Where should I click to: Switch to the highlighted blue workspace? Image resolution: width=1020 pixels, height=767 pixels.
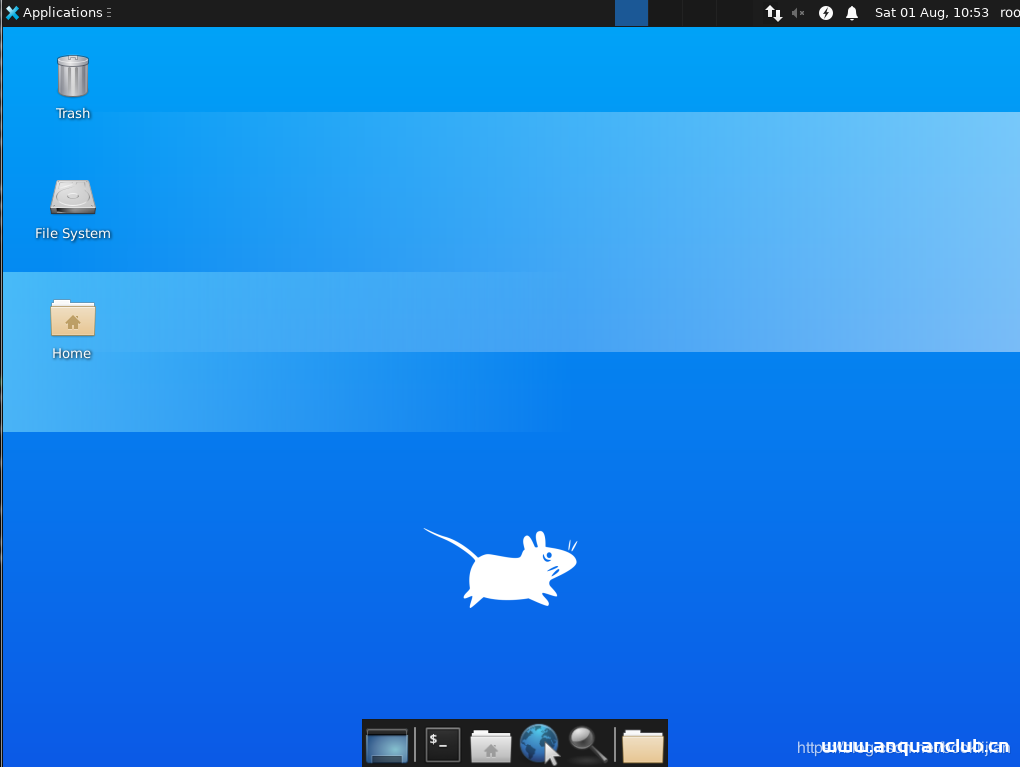coord(631,13)
